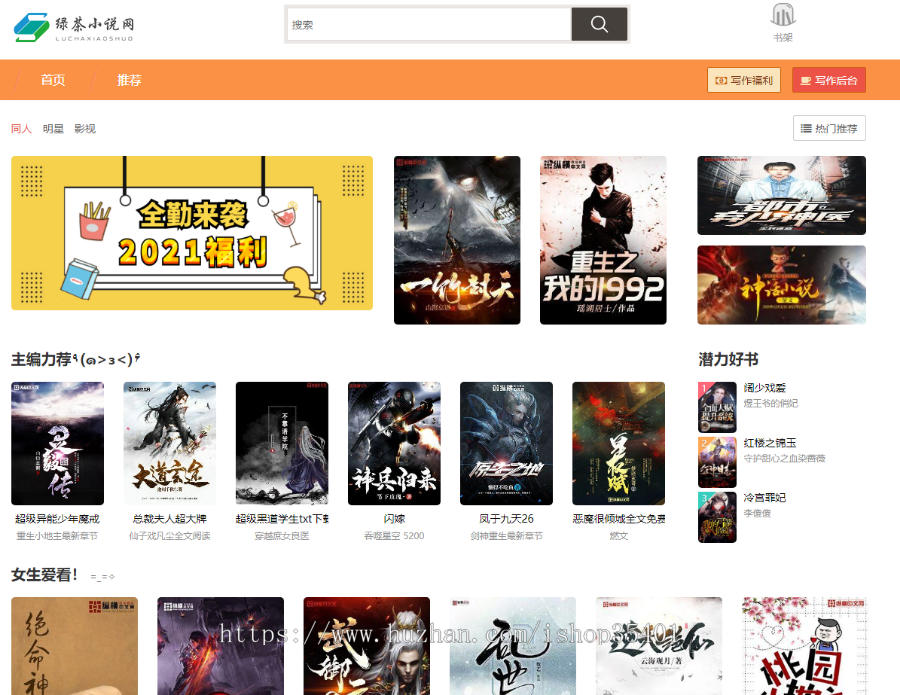Open the 乱世 book cover
The height and width of the screenshot is (695, 900).
pyautogui.click(x=513, y=646)
